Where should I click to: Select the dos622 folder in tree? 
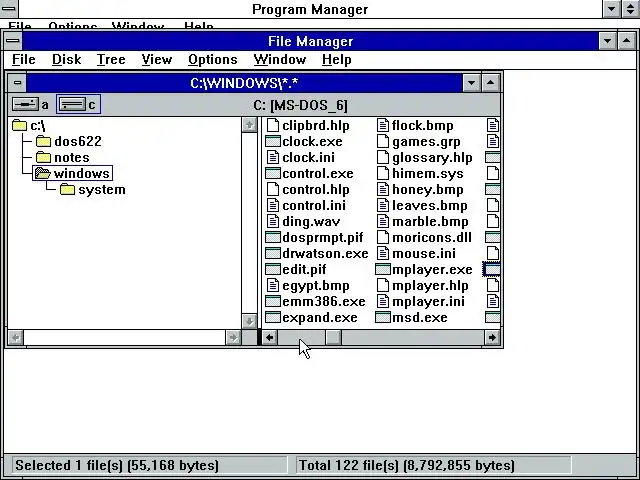[x=78, y=141]
